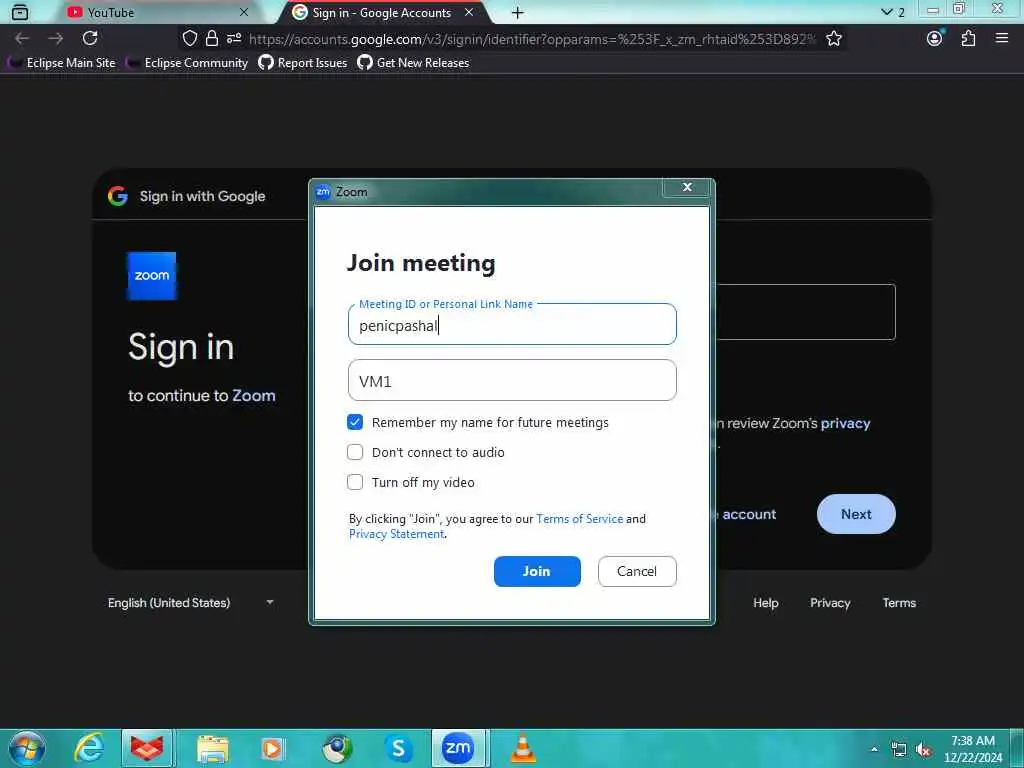
Task: Open Eclipse Main Site bookmark
Action: (x=62, y=63)
